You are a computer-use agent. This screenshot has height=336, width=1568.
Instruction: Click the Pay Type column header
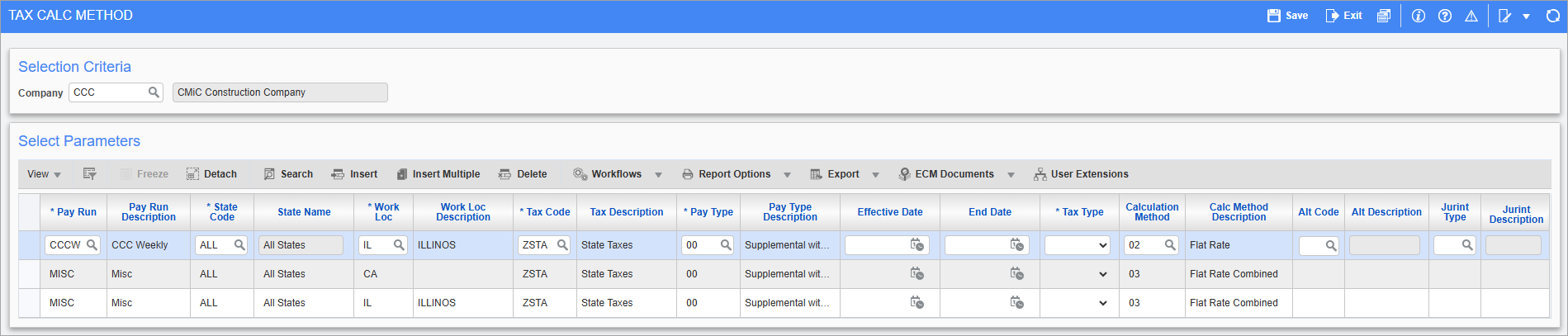pyautogui.click(x=708, y=212)
